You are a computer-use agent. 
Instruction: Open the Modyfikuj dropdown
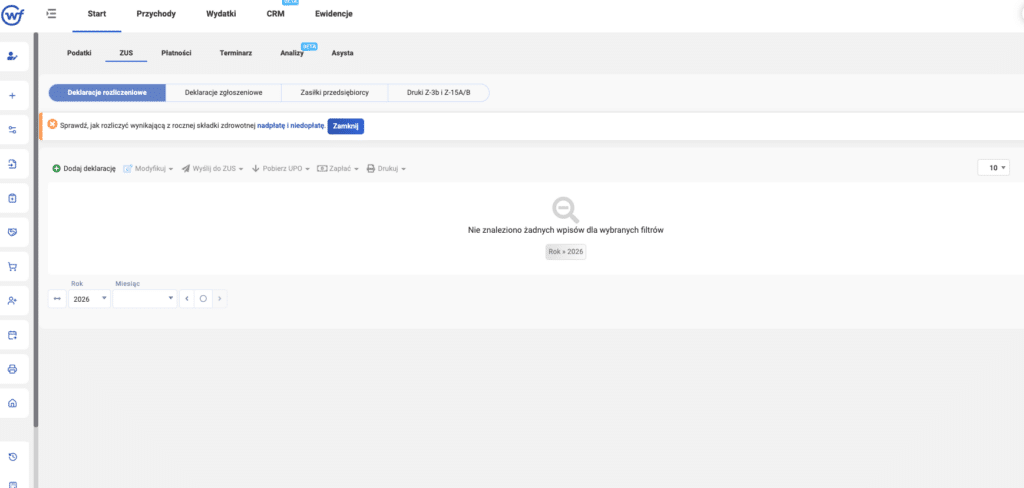click(x=148, y=169)
